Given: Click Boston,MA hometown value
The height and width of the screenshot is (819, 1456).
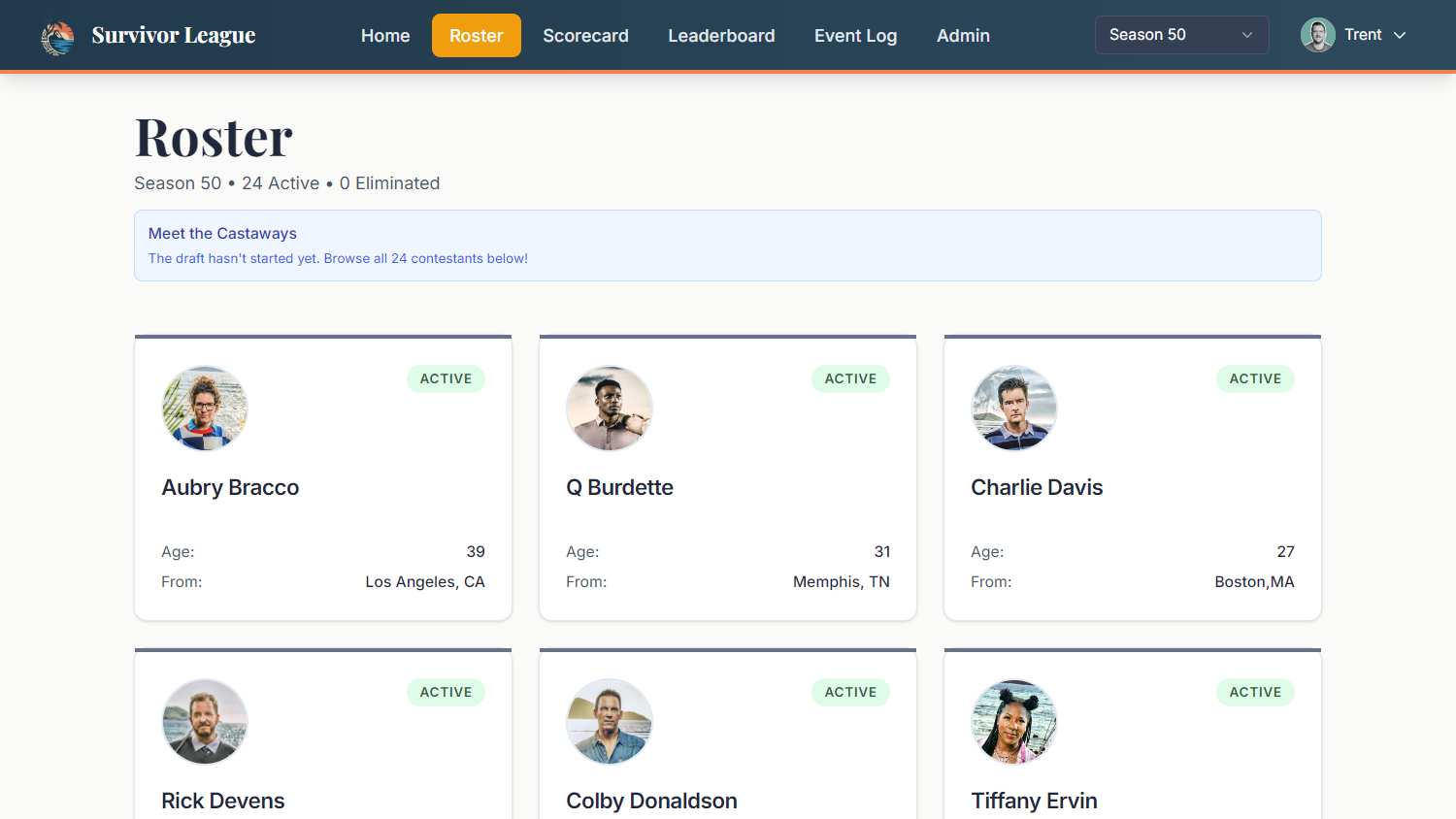Looking at the screenshot, I should click(1254, 582).
